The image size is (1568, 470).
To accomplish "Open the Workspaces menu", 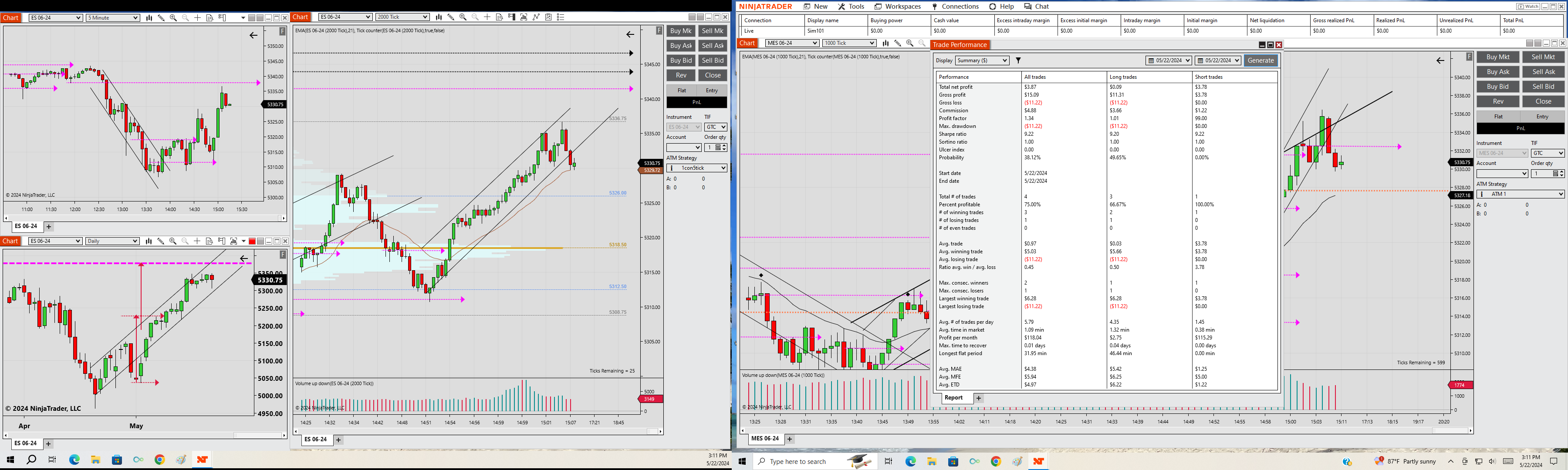I will coord(898,7).
